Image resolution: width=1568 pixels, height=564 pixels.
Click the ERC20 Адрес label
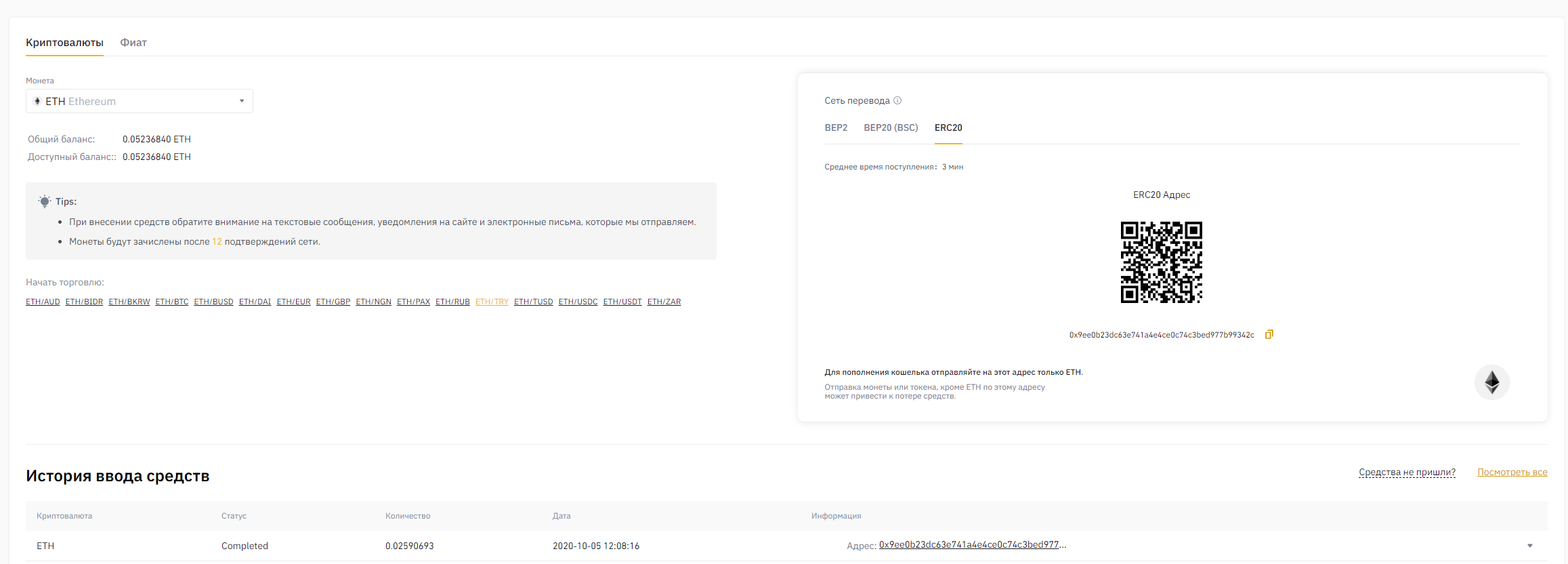point(1162,195)
